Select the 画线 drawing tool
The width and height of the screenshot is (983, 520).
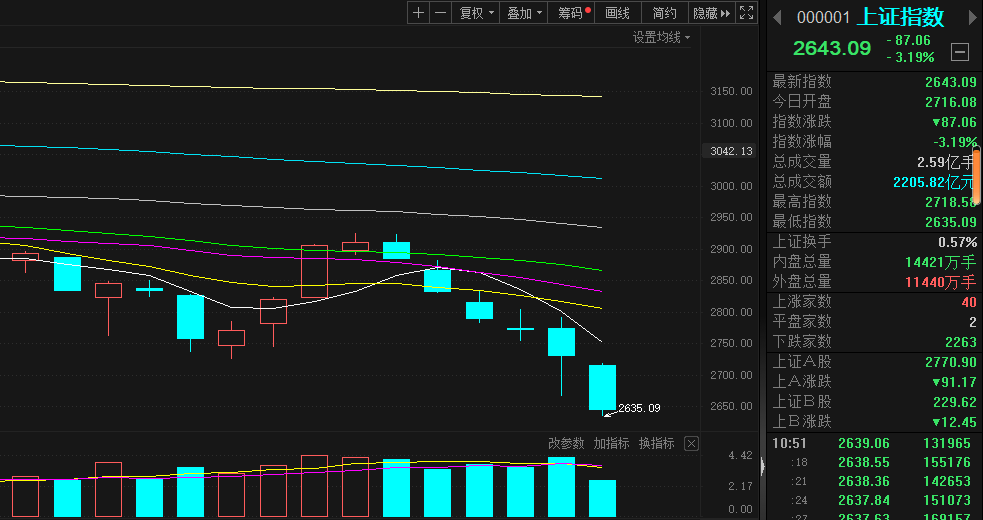coord(618,13)
